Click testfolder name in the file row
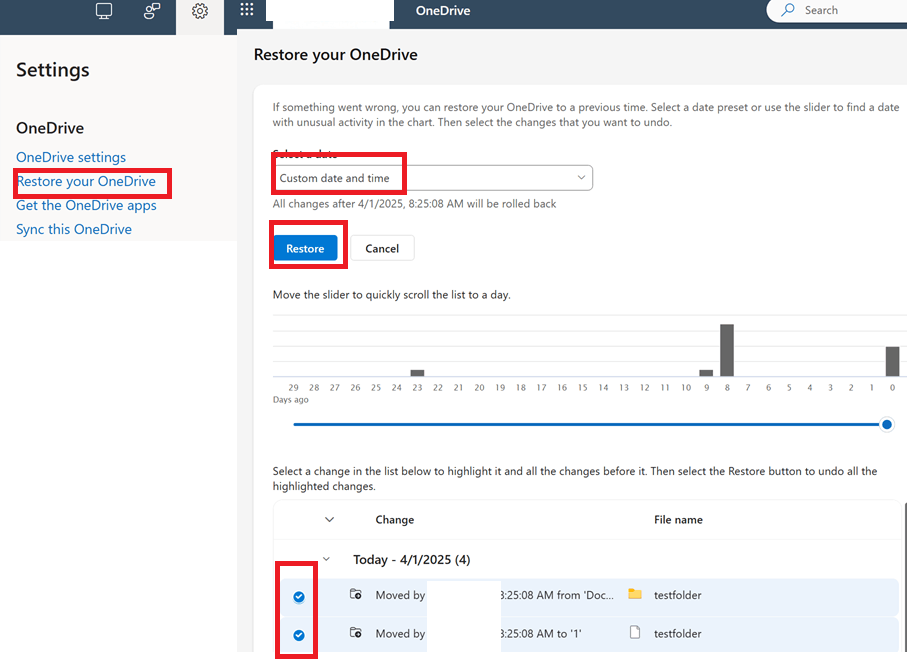This screenshot has width=907, height=668. point(677,634)
